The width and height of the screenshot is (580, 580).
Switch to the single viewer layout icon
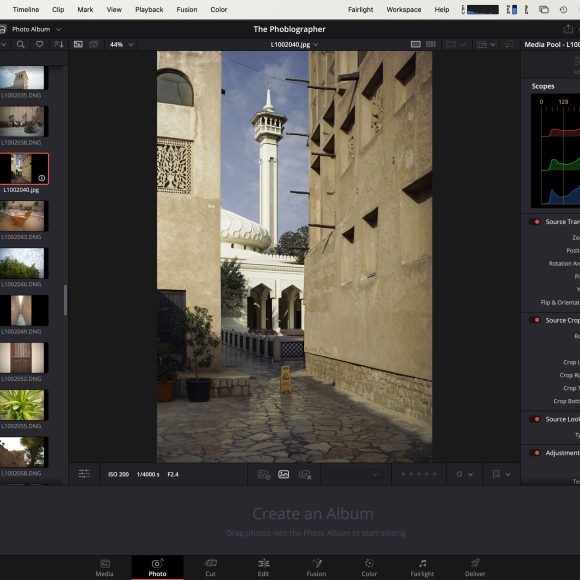point(416,44)
